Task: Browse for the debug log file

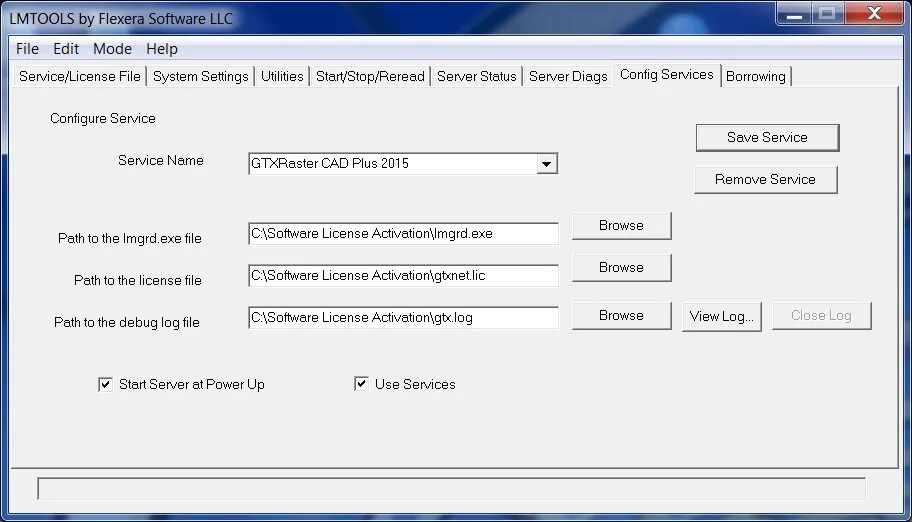Action: pyautogui.click(x=621, y=315)
